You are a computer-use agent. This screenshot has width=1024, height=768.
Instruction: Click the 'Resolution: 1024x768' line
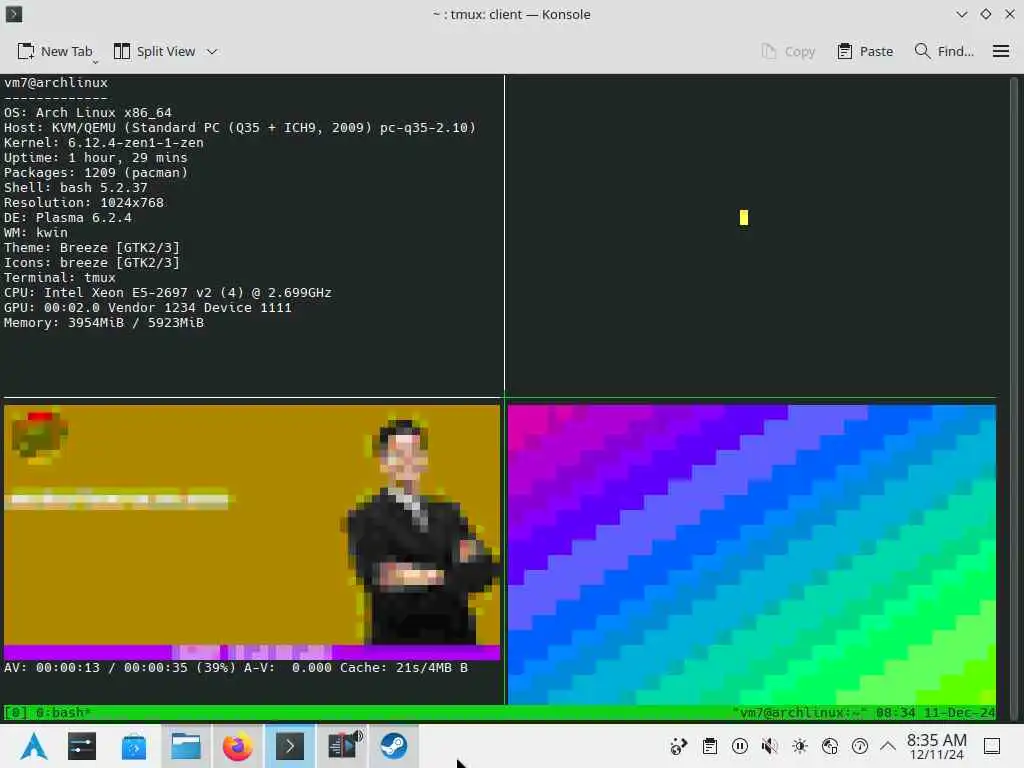click(x=84, y=202)
